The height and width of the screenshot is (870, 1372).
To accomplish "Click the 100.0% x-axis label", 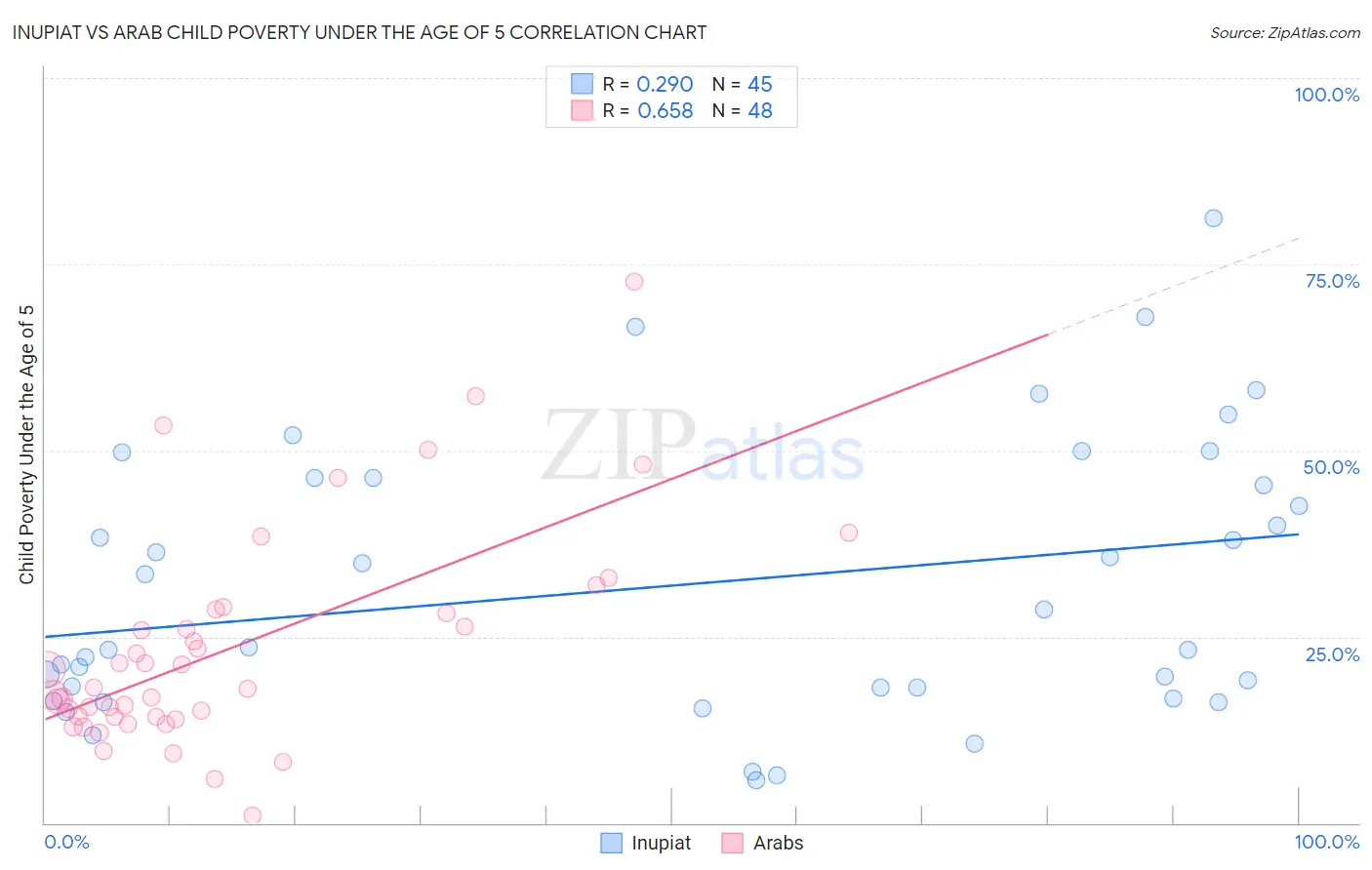I will click(x=1326, y=842).
